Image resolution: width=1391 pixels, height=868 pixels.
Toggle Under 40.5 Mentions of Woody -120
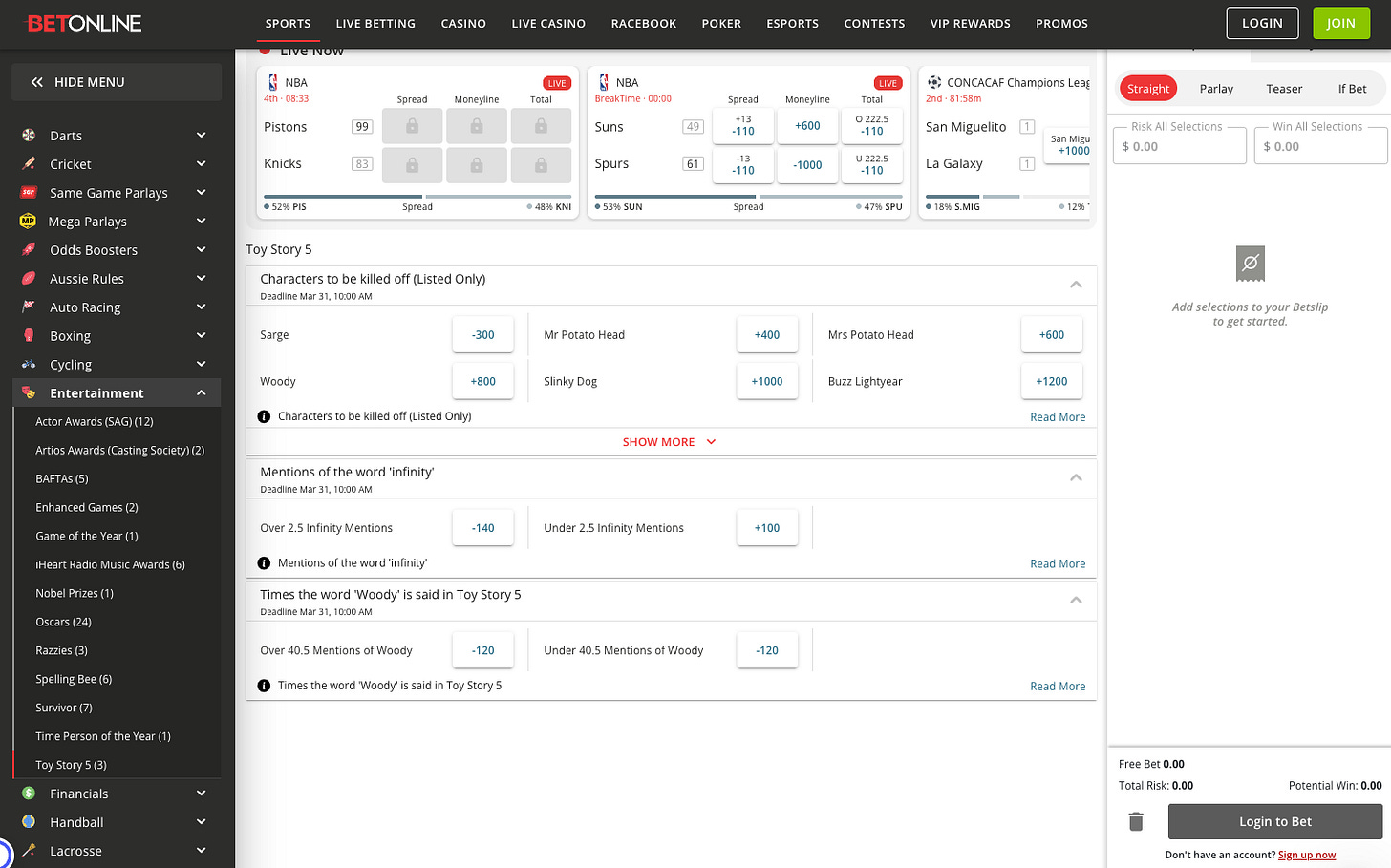click(767, 650)
